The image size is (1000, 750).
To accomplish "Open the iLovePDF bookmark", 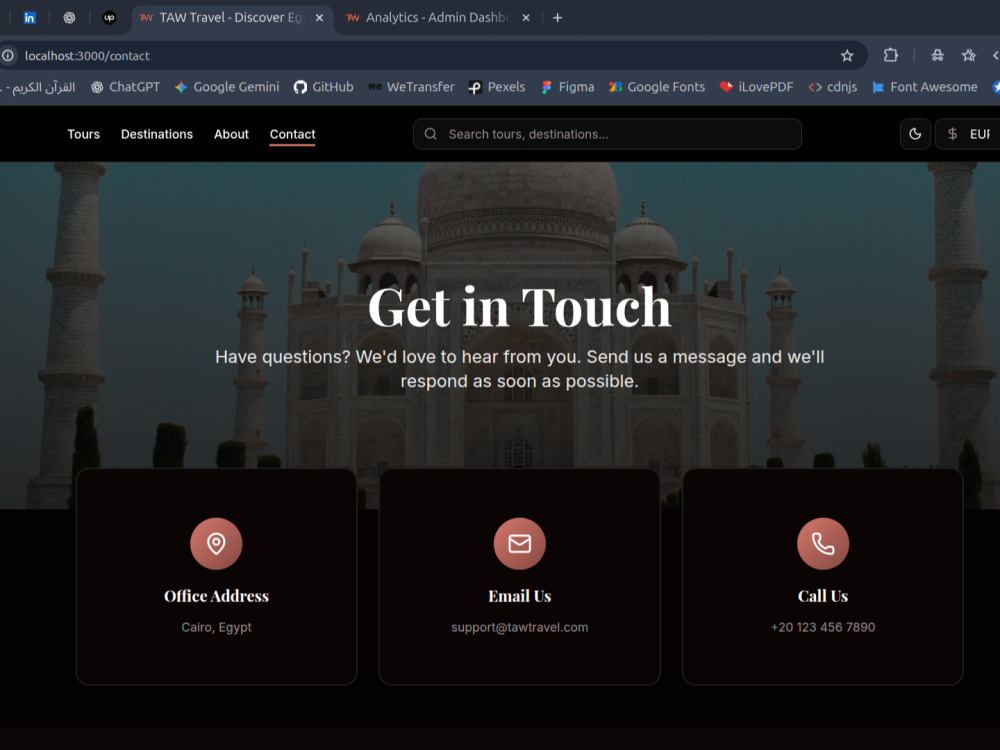I will pos(756,87).
